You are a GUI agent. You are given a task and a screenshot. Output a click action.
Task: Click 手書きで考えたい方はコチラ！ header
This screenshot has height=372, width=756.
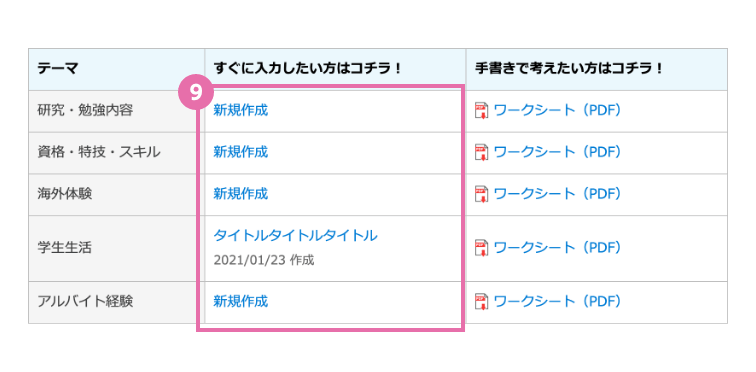pyautogui.click(x=597, y=69)
